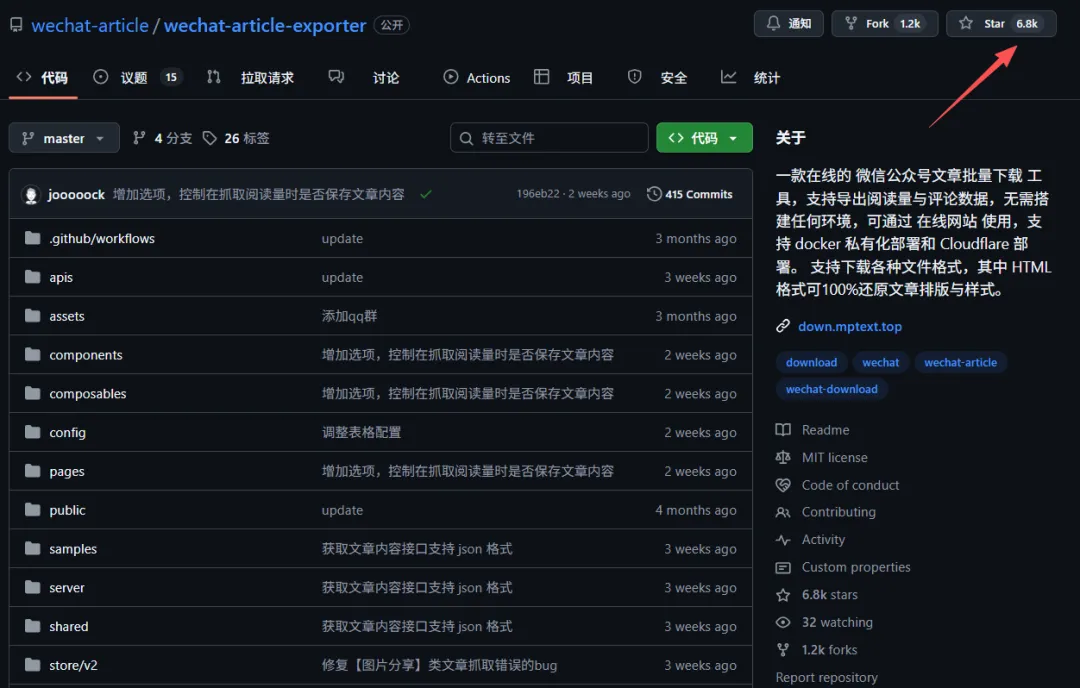1080x688 pixels.
Task: Open the components folder
Action: click(85, 355)
